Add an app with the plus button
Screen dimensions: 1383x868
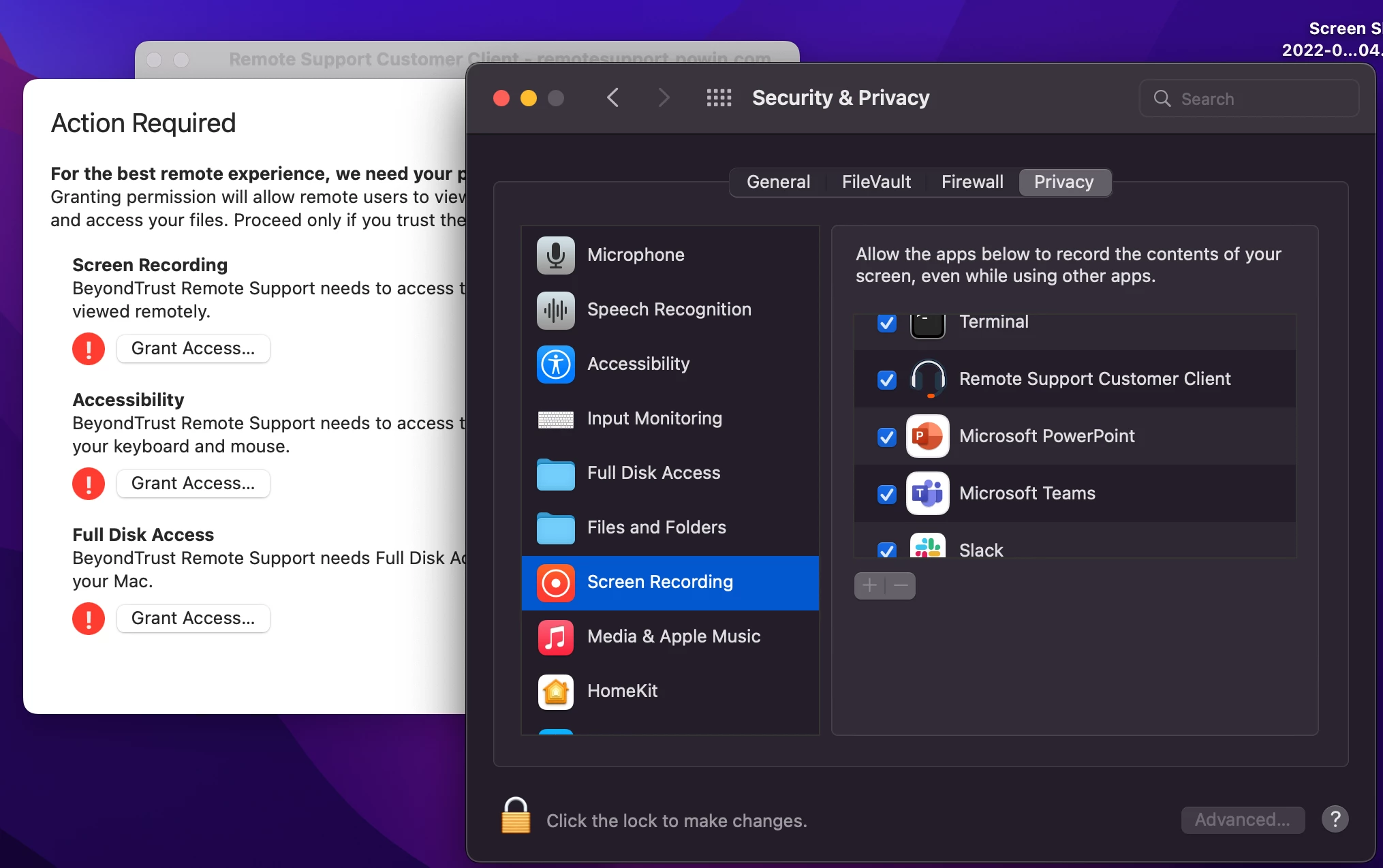[869, 585]
